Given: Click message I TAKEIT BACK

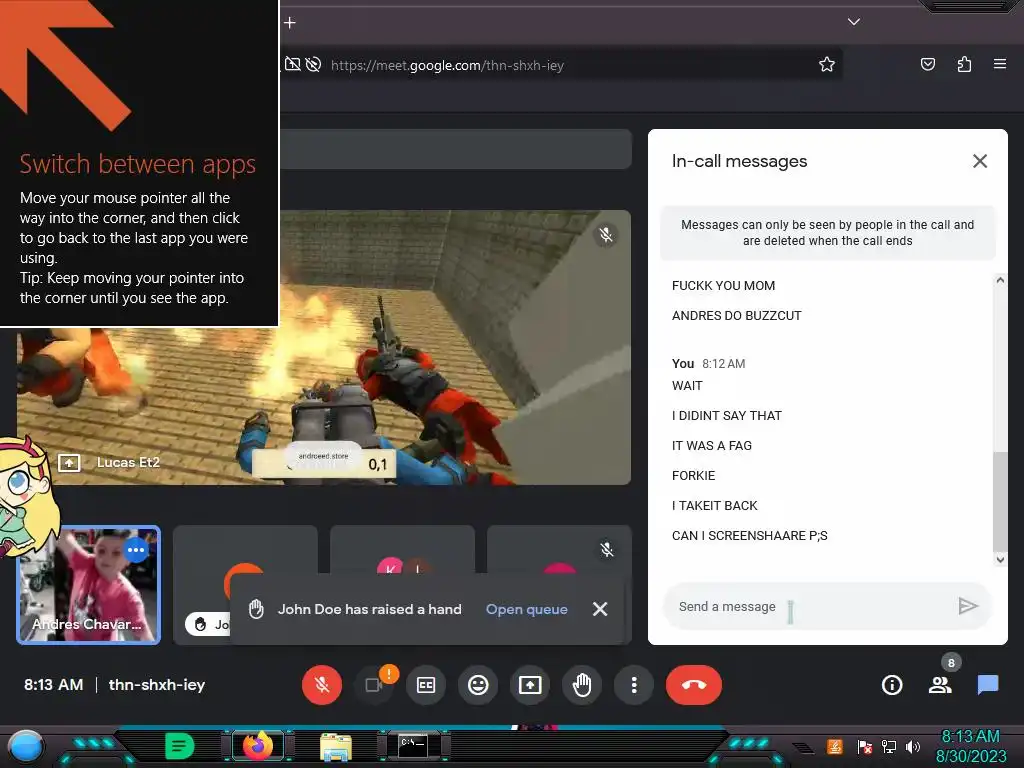Looking at the screenshot, I should point(714,505).
